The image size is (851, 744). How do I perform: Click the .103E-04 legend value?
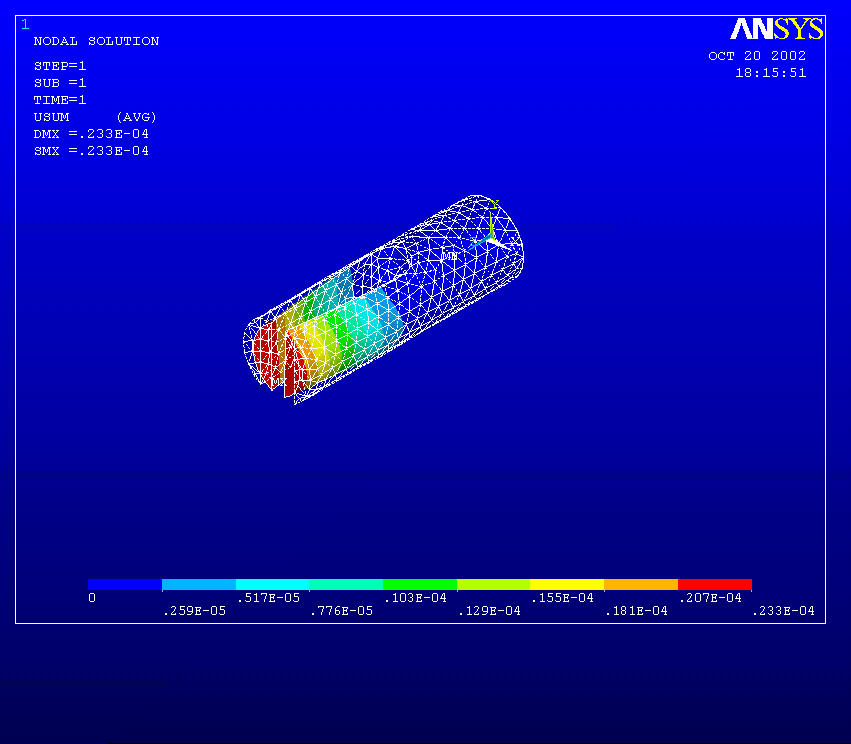(415, 598)
